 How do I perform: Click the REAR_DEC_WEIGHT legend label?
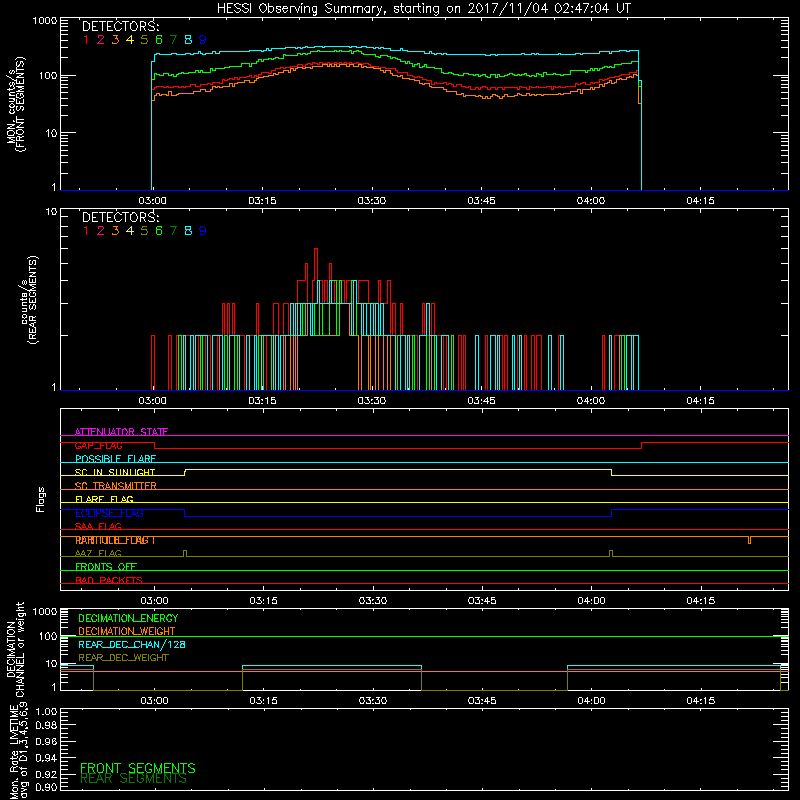[123, 658]
